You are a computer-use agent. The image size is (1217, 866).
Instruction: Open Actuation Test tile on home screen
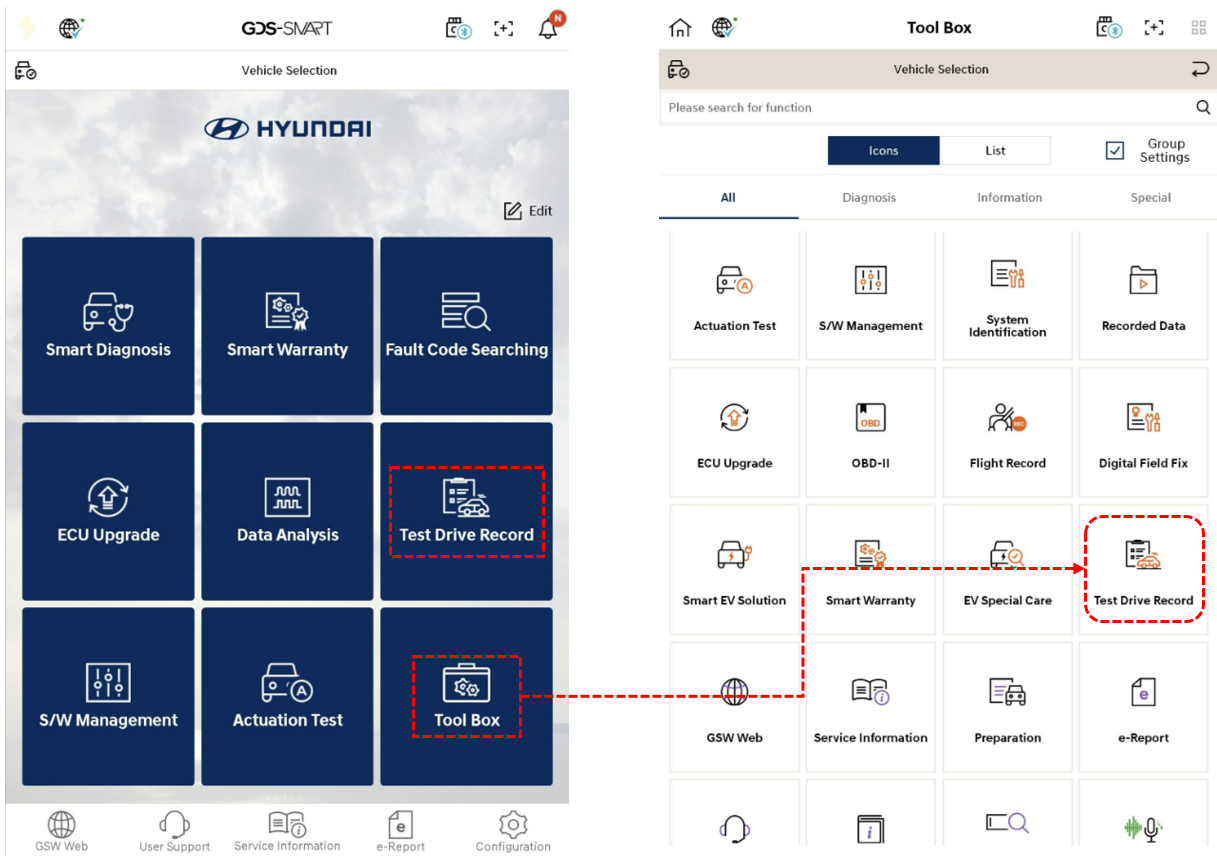287,696
